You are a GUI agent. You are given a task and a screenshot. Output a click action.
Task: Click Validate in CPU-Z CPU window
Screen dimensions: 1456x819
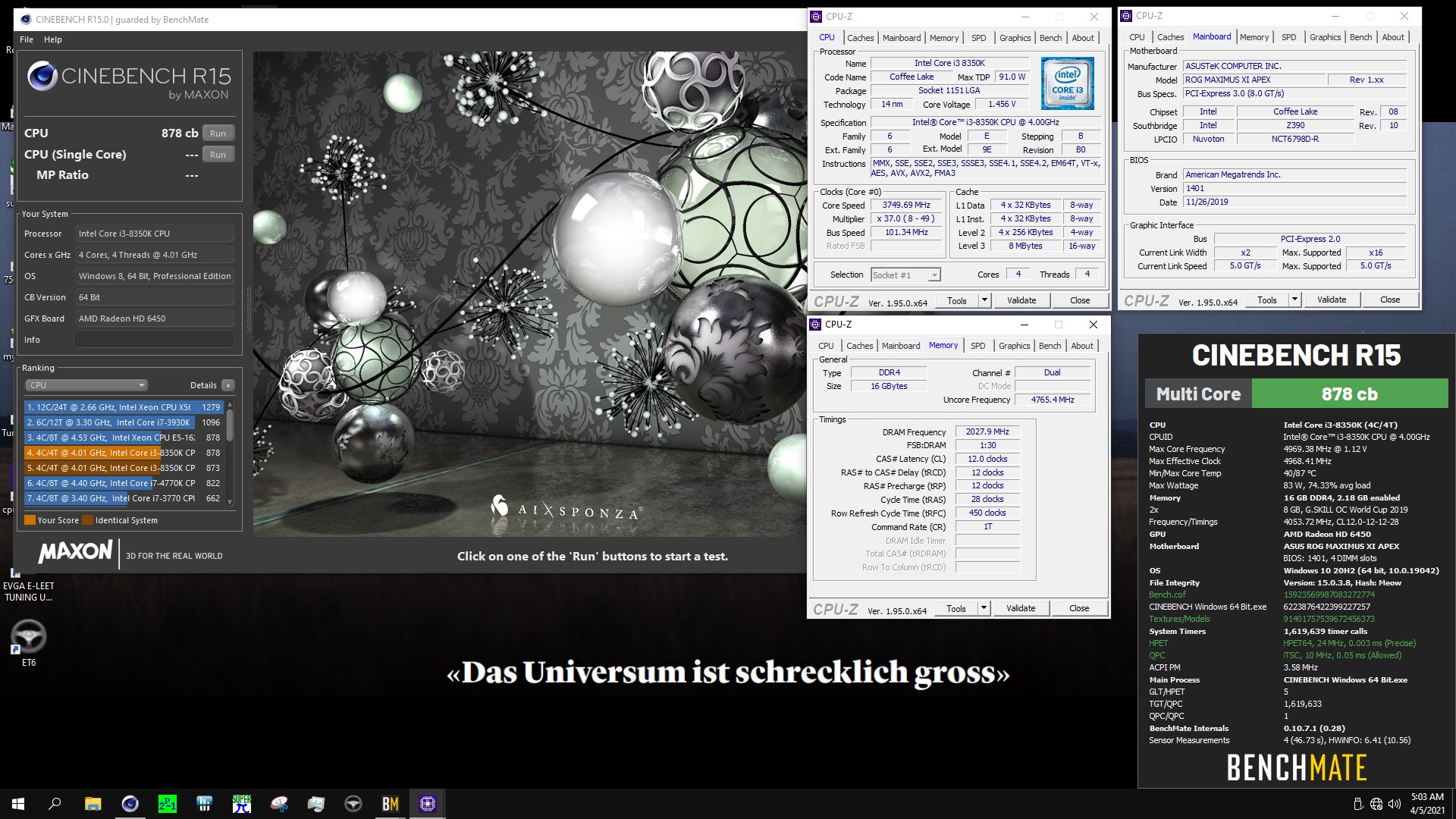1021,300
